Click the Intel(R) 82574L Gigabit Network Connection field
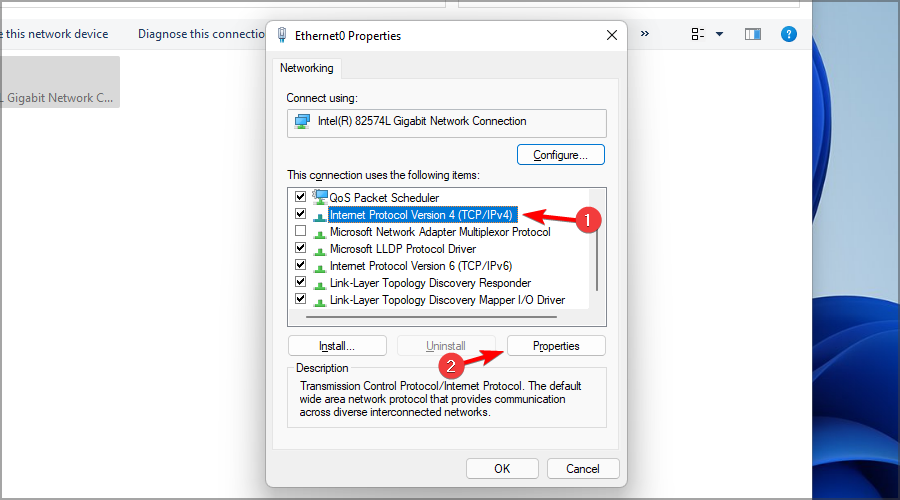Image resolution: width=900 pixels, height=500 pixels. 447,123
